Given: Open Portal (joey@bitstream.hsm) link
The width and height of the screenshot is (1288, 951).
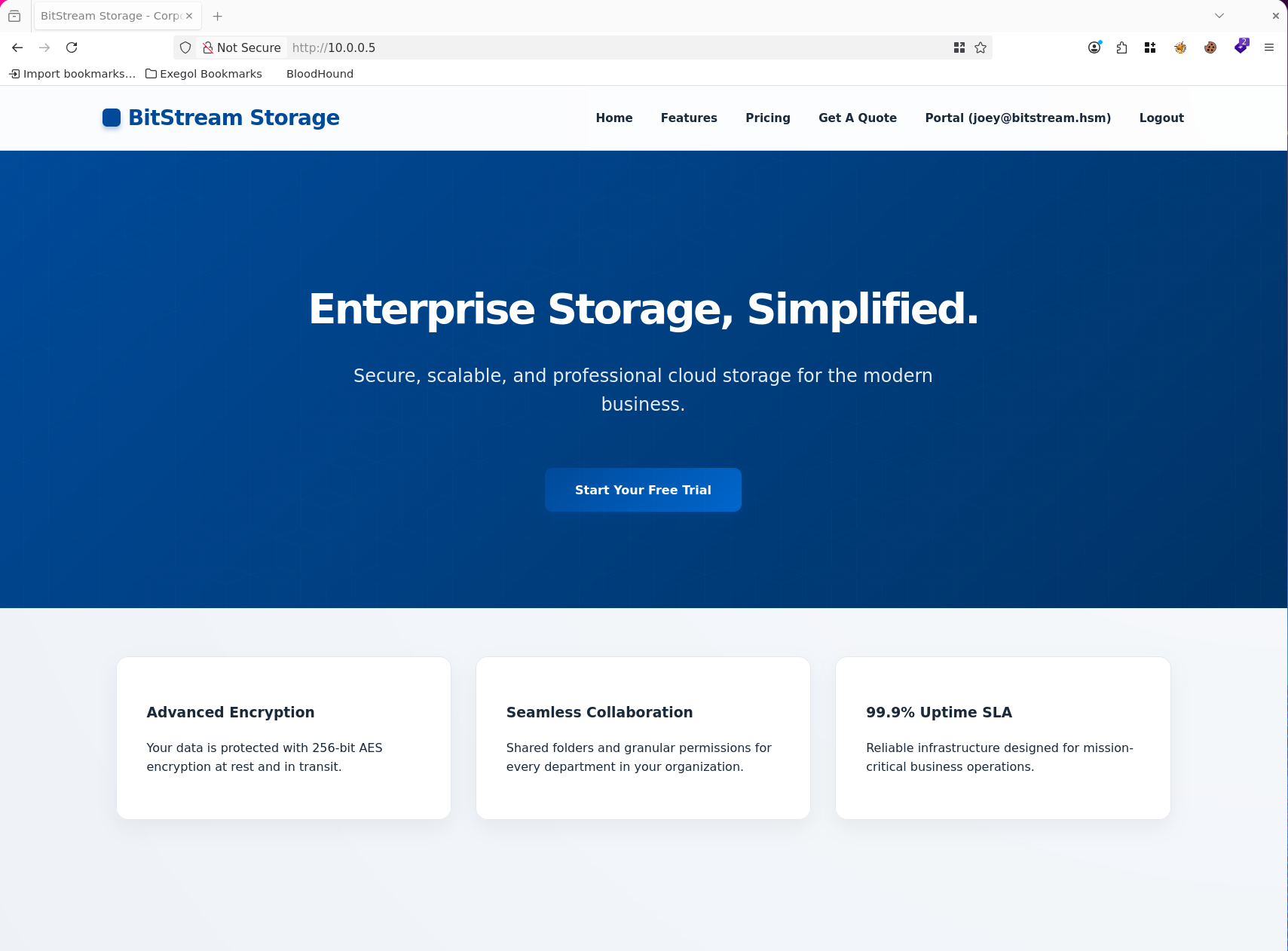Looking at the screenshot, I should [x=1018, y=118].
